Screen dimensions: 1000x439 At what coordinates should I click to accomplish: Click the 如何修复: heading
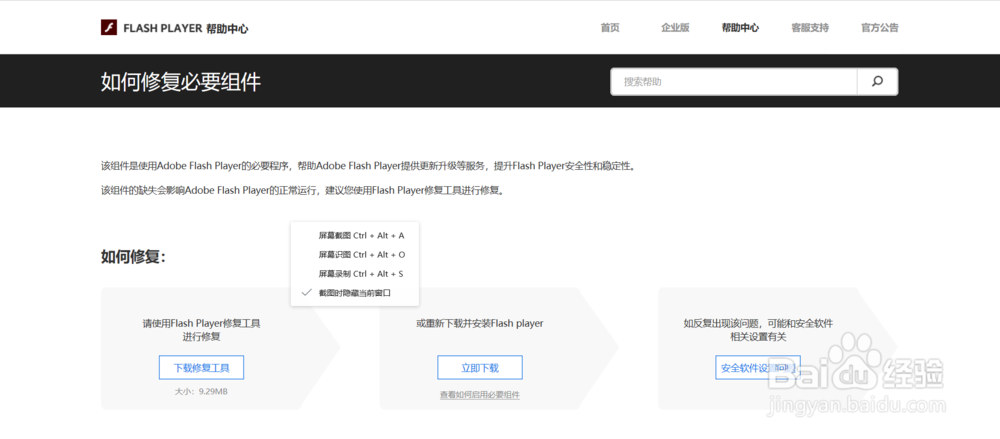click(133, 257)
